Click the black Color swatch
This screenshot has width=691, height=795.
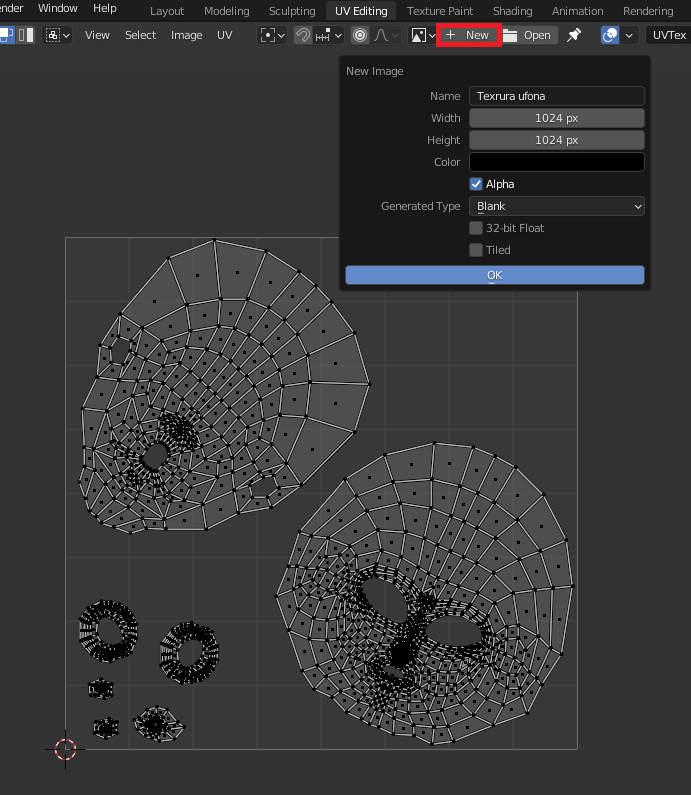(556, 162)
